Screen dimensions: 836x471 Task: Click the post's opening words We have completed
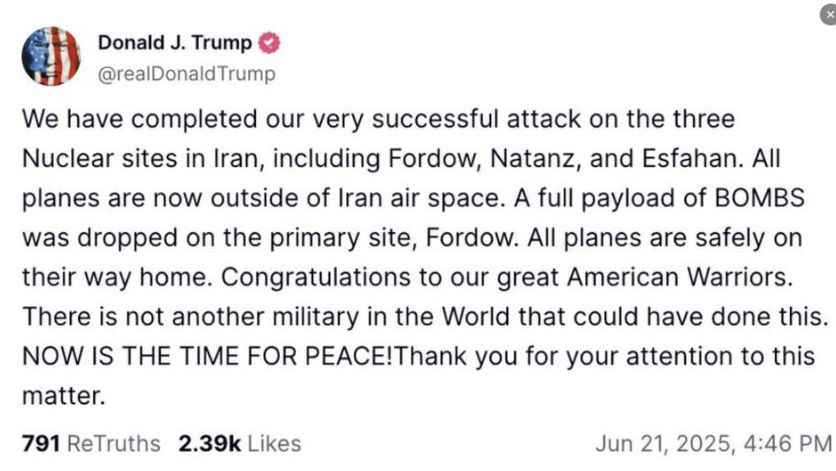click(x=140, y=119)
